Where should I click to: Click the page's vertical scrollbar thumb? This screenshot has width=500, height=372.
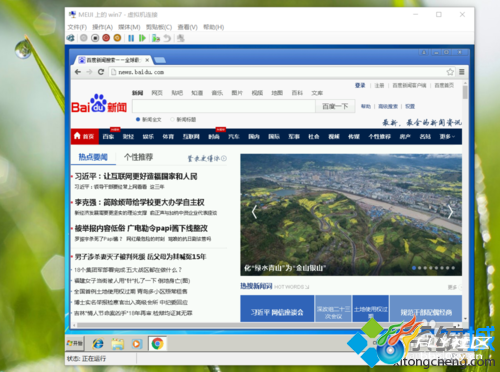click(465, 92)
